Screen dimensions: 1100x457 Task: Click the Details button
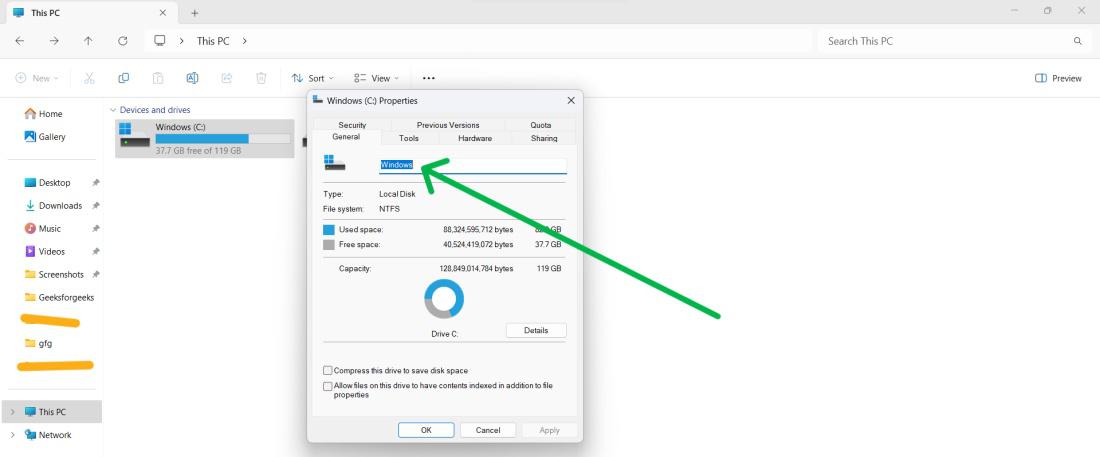click(536, 330)
